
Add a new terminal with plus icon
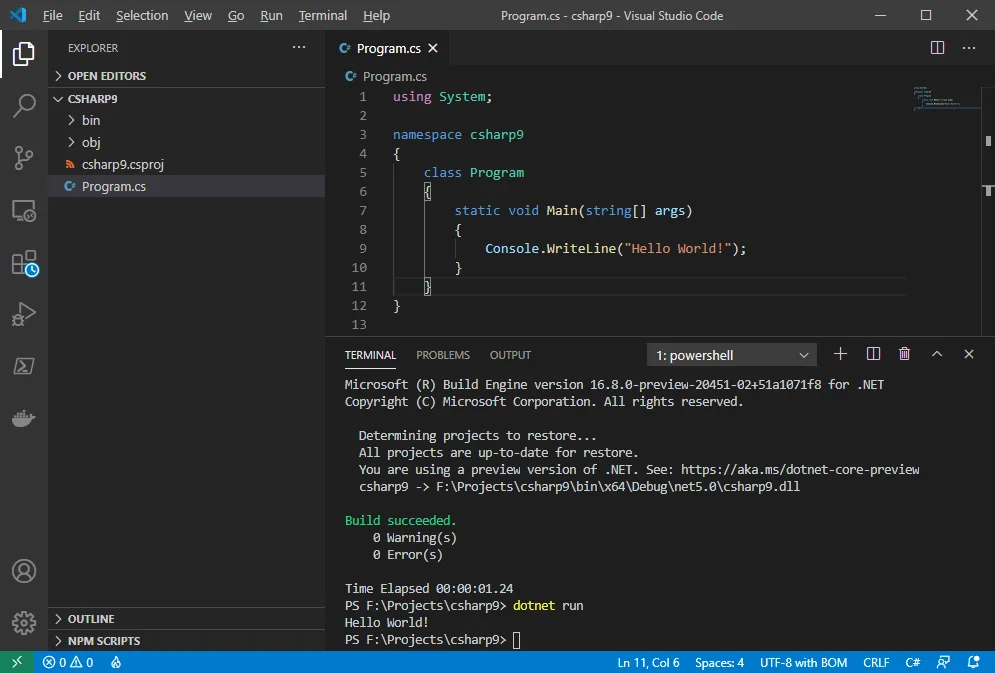pos(840,354)
